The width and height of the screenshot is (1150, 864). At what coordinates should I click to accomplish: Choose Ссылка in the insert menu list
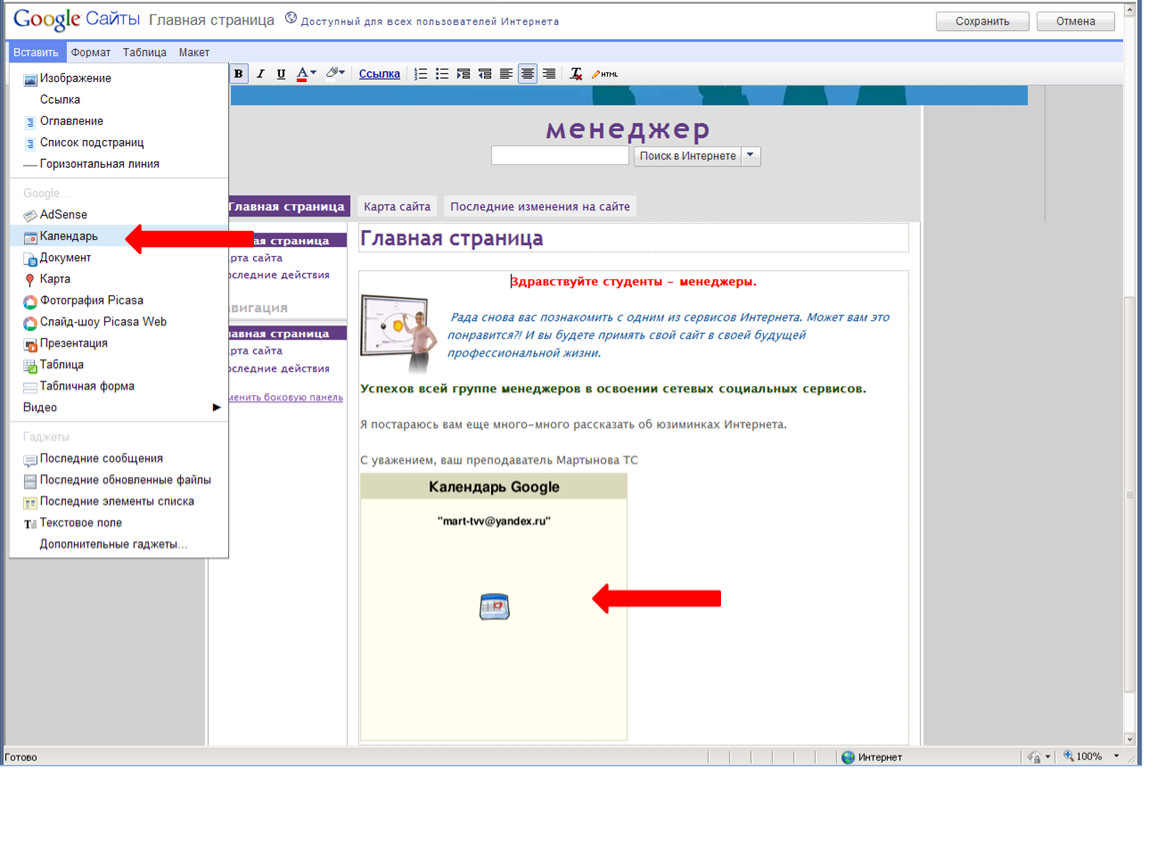coord(119,100)
